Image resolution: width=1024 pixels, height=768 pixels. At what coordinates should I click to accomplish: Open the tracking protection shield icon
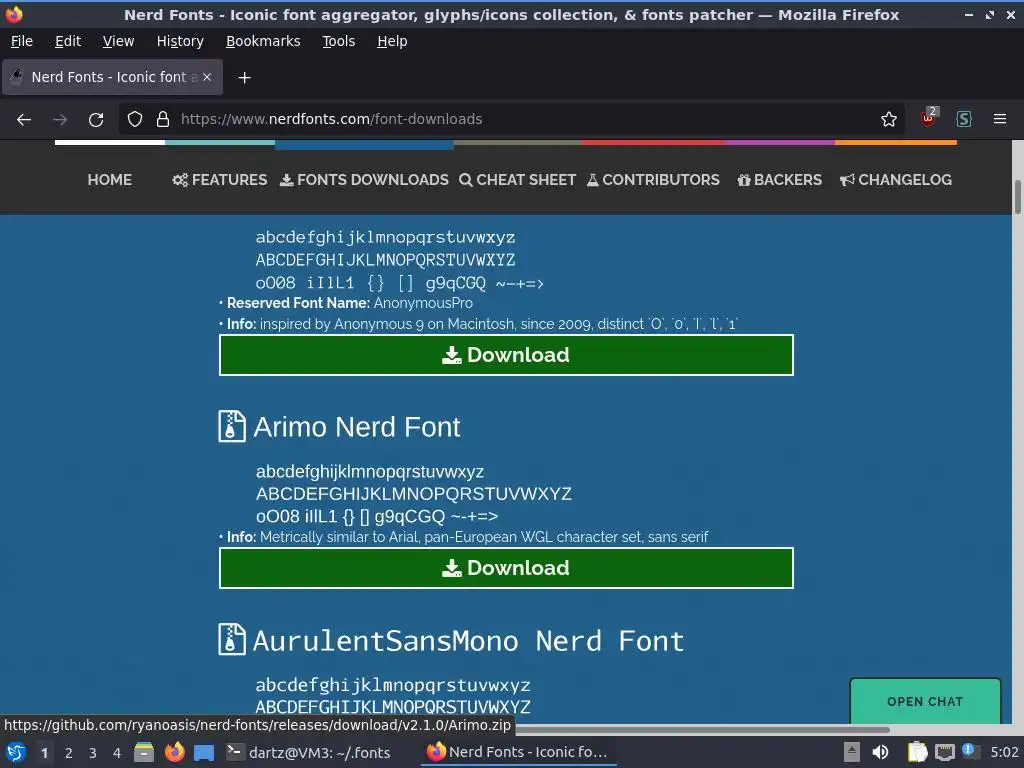(135, 119)
